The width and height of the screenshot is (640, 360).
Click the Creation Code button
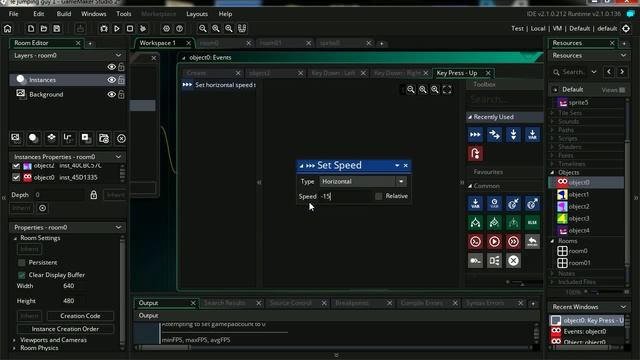[x=80, y=316]
